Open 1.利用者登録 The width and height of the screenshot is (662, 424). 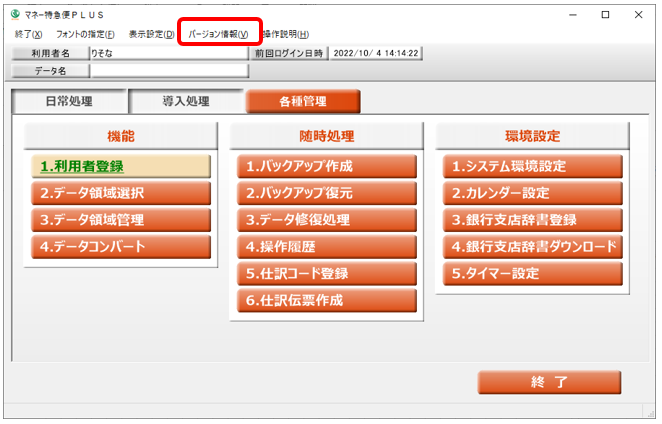[121, 166]
